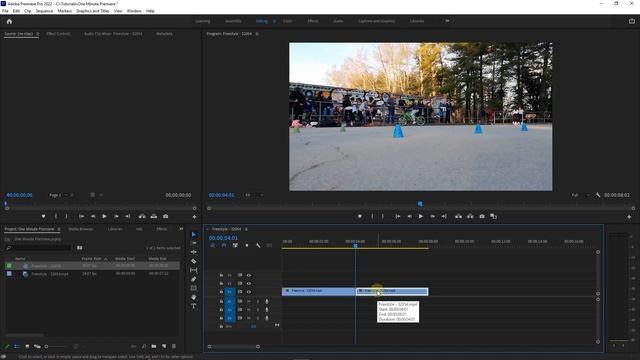
Task: Toggle Snap in the Timeline
Action: point(224,245)
